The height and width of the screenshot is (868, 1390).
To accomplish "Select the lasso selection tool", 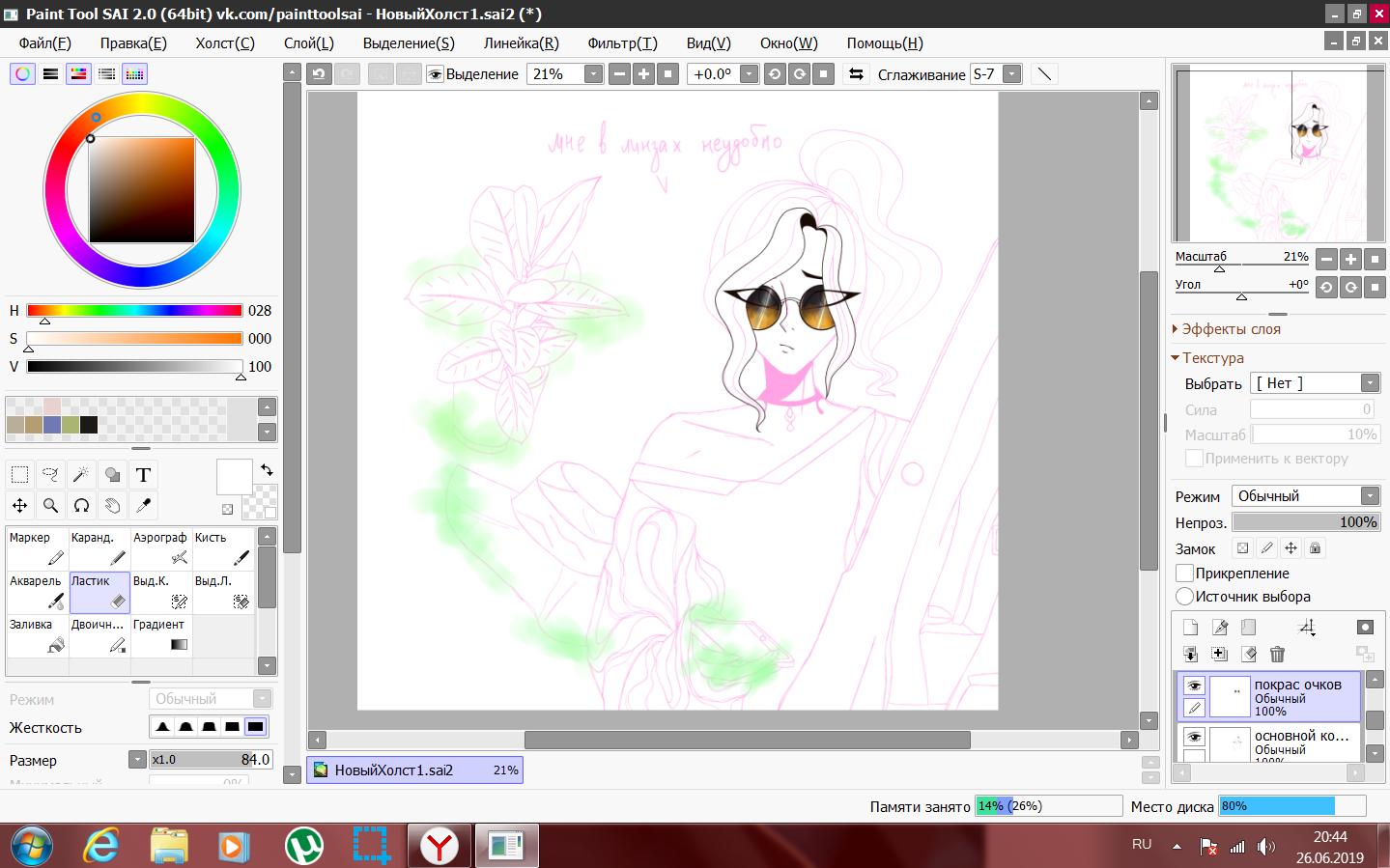I will [50, 474].
